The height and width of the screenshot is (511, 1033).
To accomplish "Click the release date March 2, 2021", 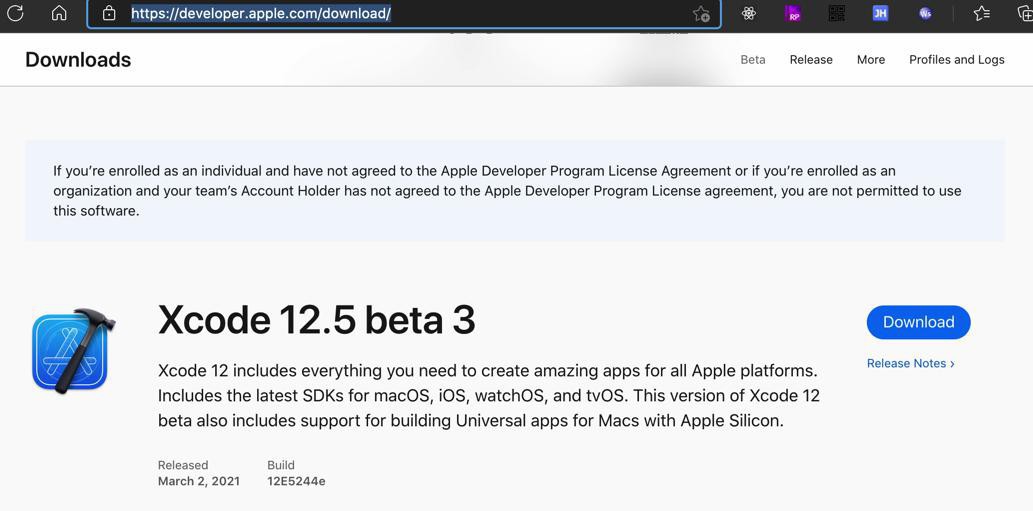I will (199, 481).
